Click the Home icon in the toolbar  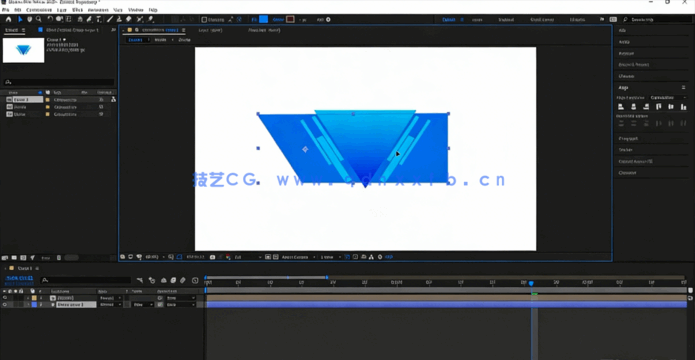[8, 19]
